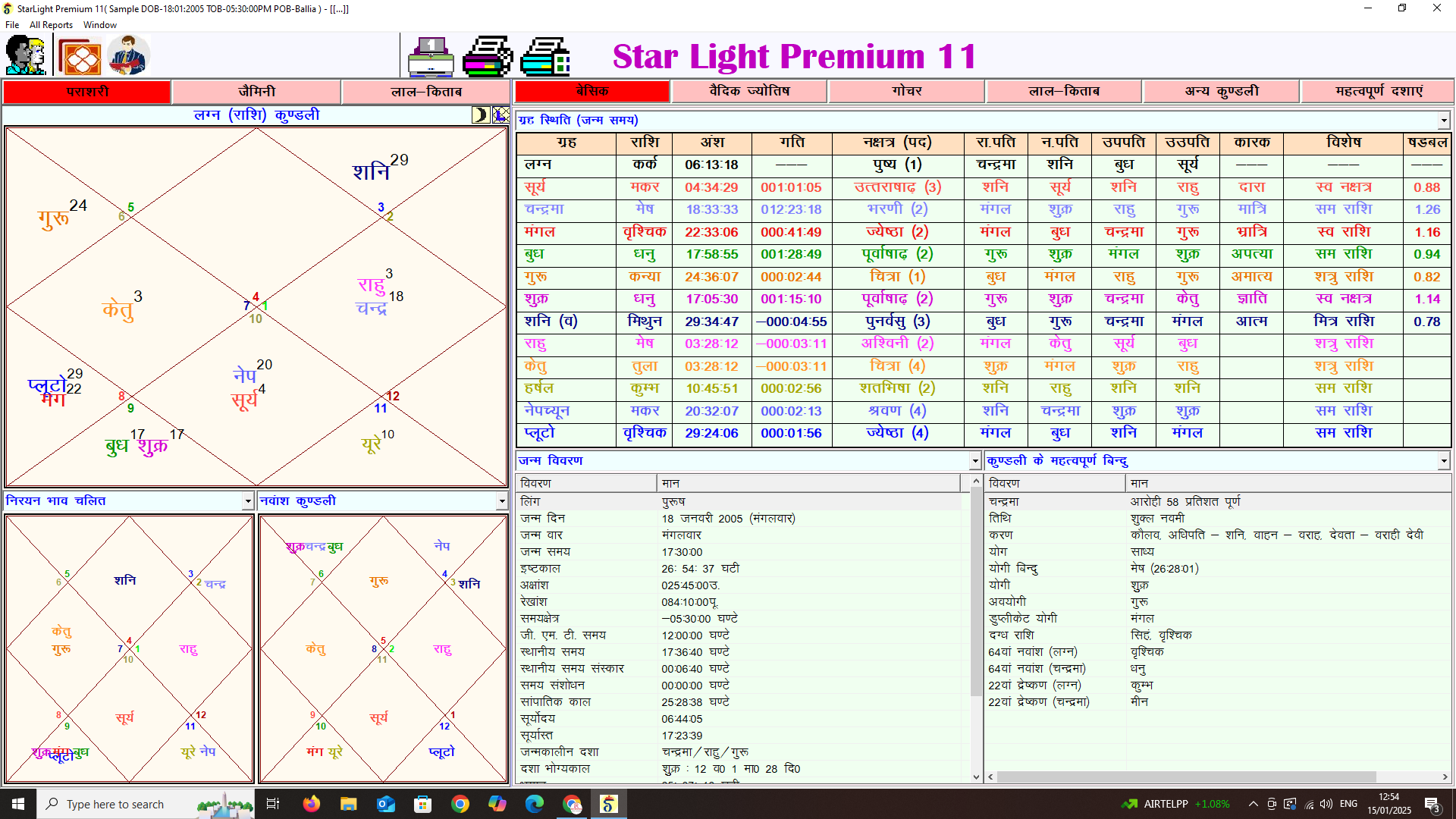Open the All Reports menu
Screen dimensions: 1456x819
coord(51,25)
